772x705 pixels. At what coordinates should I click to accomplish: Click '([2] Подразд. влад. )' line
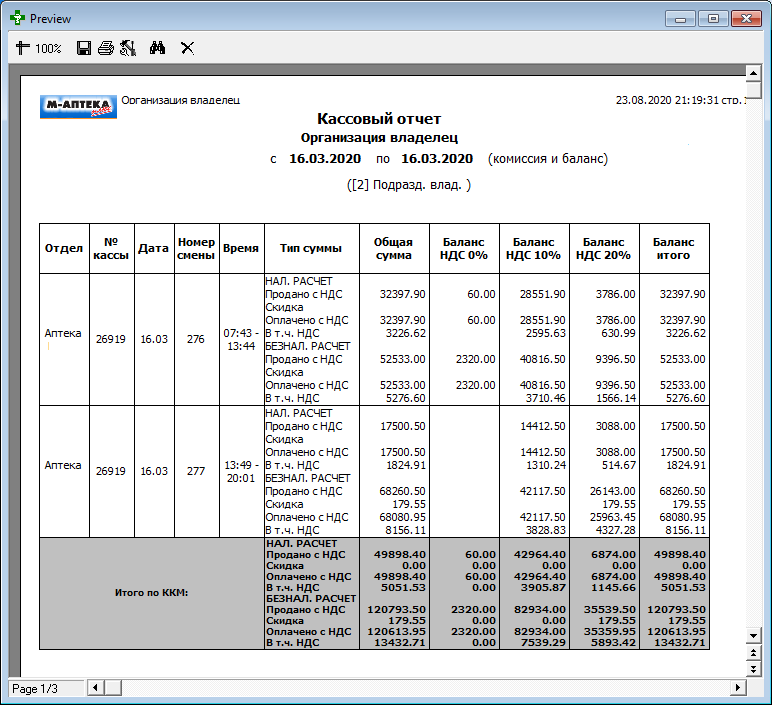pos(409,185)
